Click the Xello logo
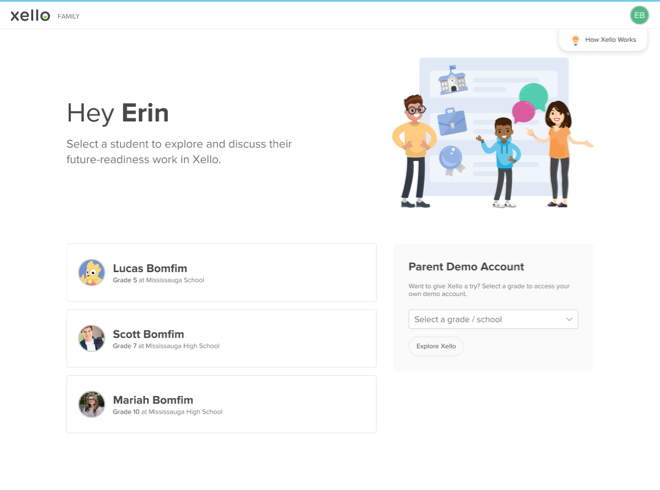 pyautogui.click(x=30, y=16)
